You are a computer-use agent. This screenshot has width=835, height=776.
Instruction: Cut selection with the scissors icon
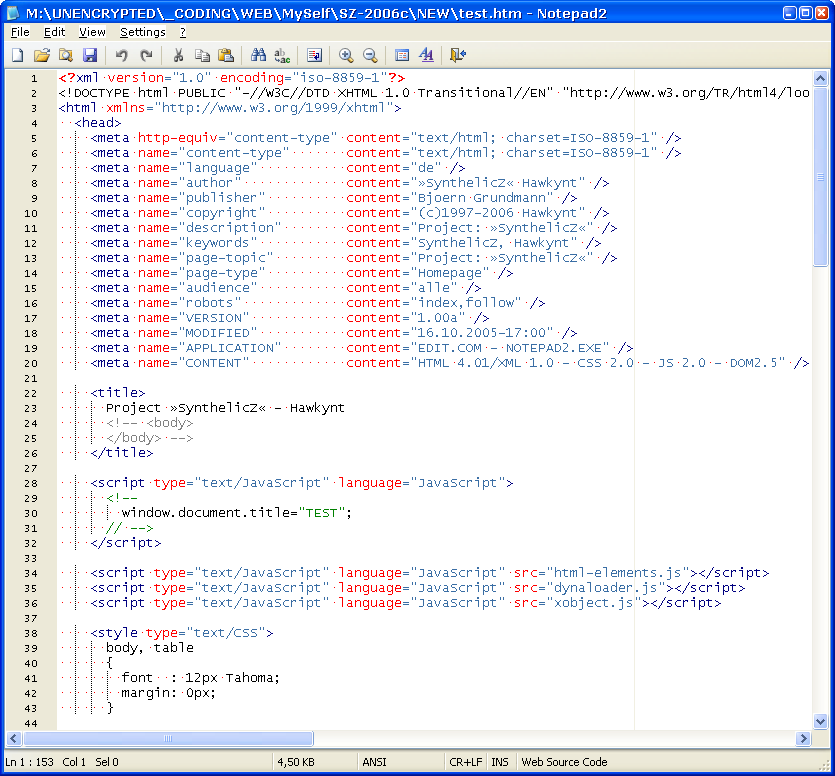178,55
